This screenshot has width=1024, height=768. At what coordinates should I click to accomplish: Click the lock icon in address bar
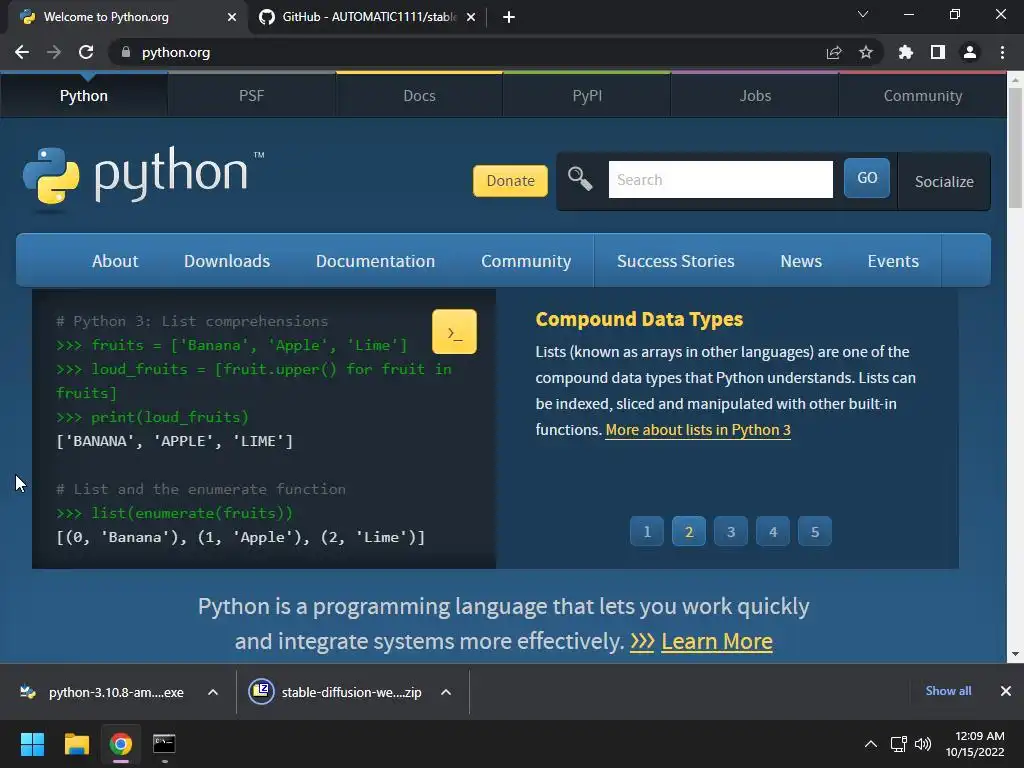(x=126, y=52)
